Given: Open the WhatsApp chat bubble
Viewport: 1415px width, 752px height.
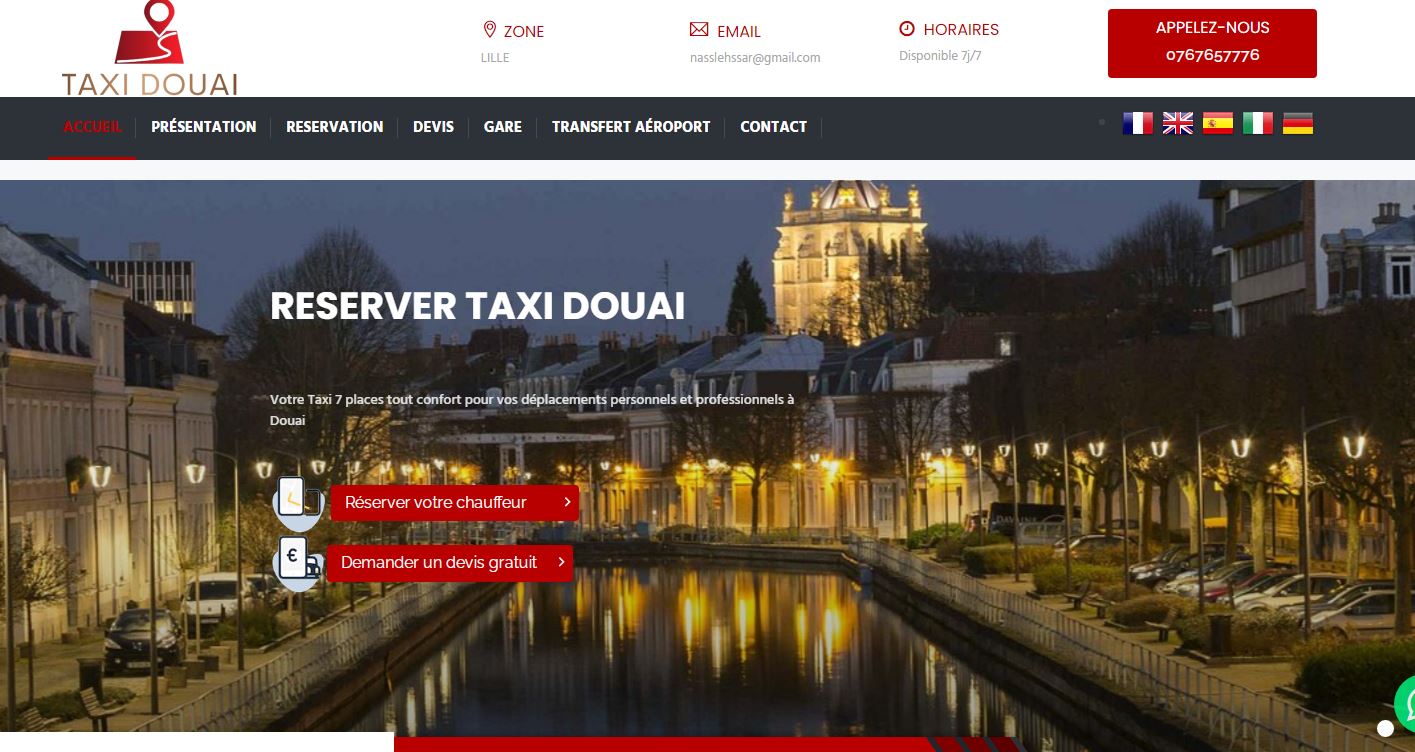Looking at the screenshot, I should pos(1404,697).
